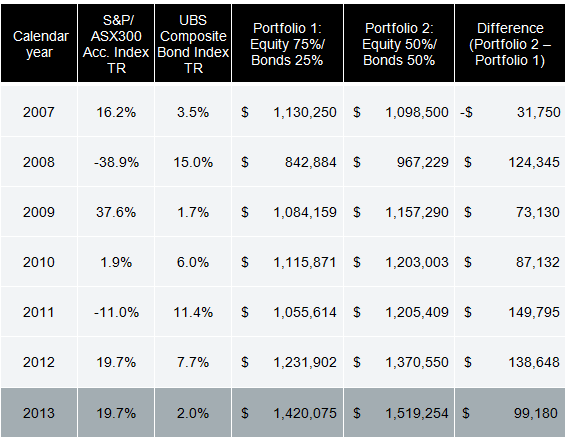
Task: Select Portfolio 1 Equity 75% header cell
Action: [x=287, y=43]
